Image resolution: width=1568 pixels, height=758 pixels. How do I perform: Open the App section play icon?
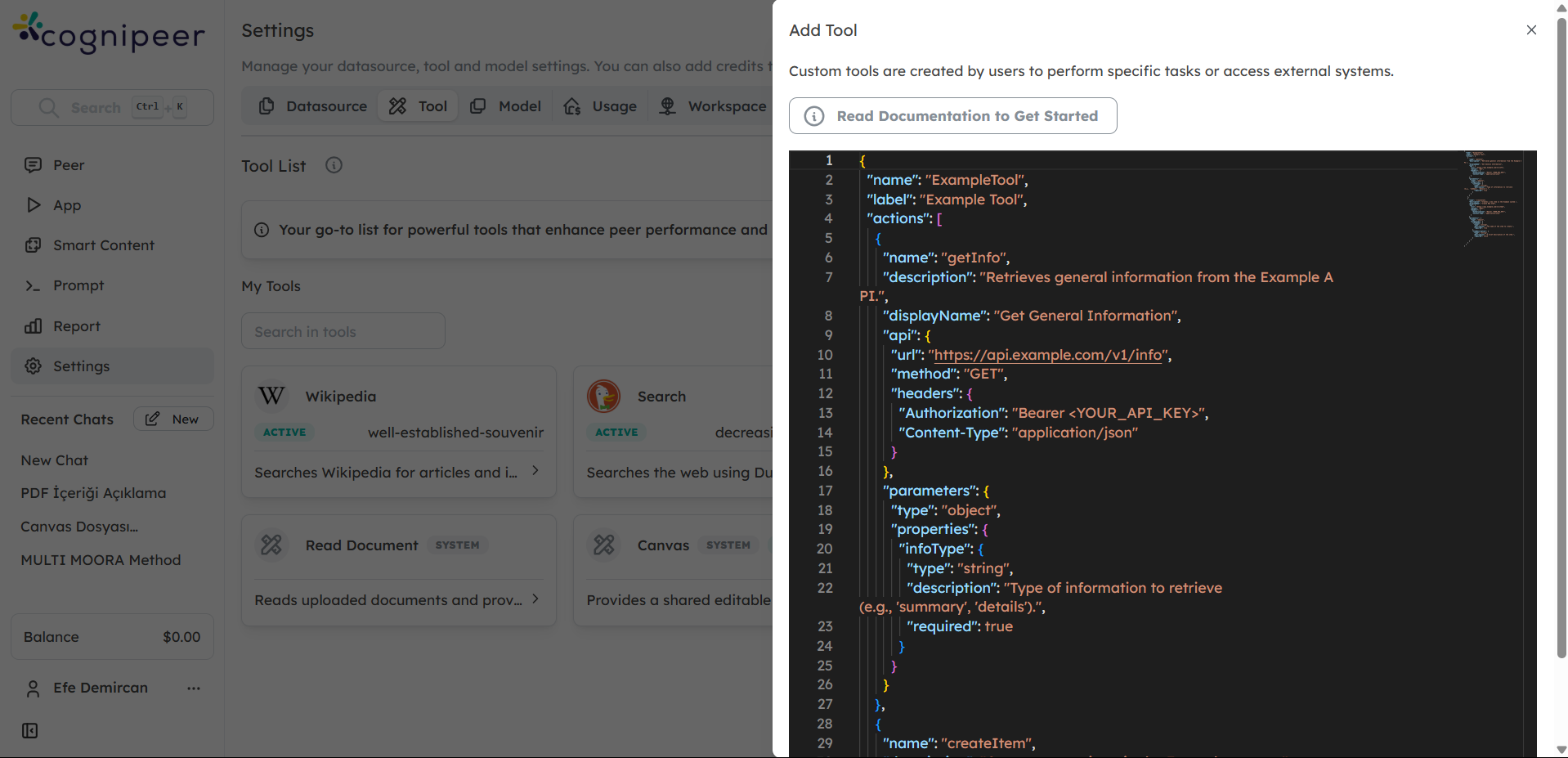[x=33, y=205]
